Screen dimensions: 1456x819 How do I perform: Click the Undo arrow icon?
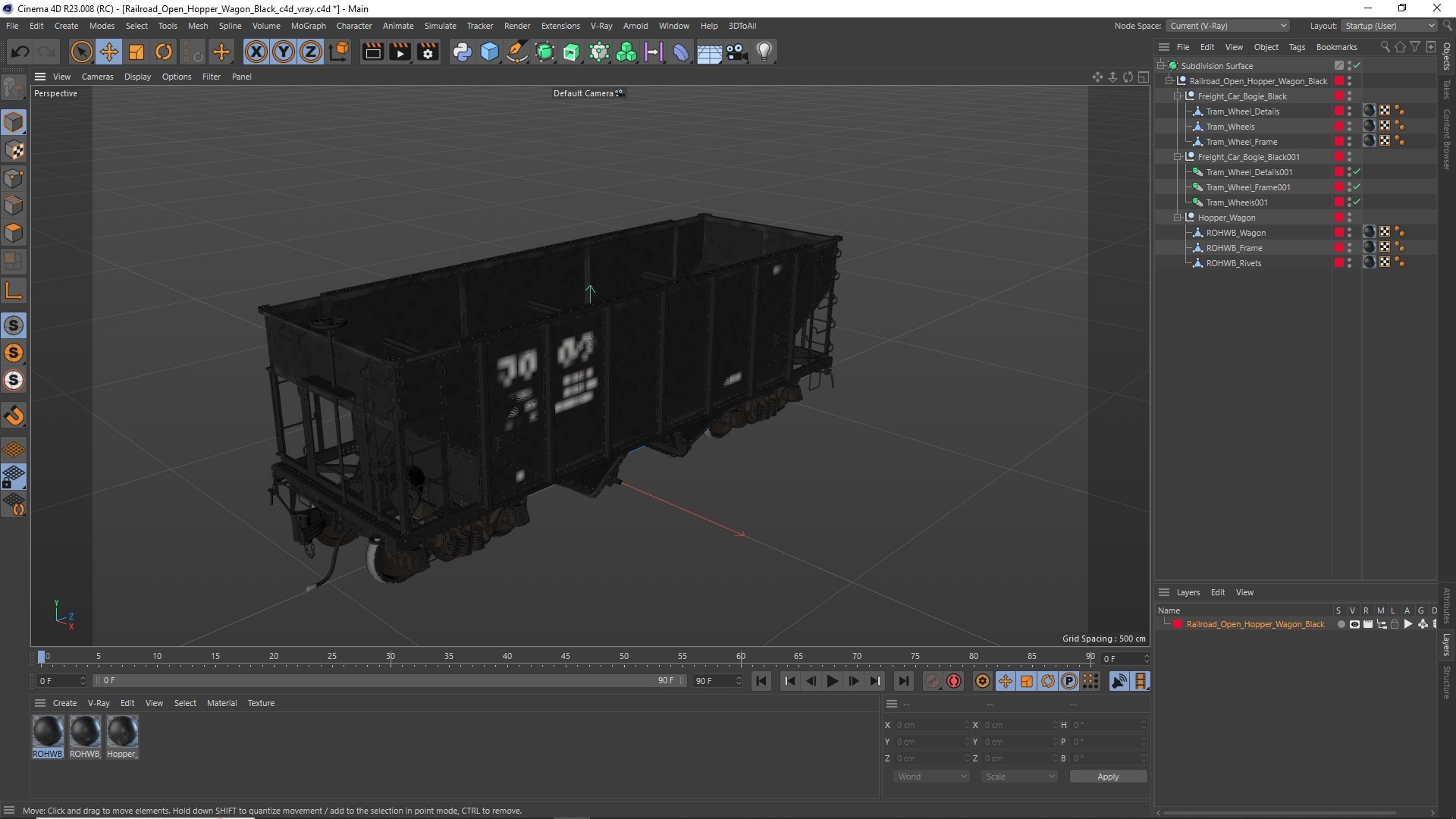coord(20,52)
